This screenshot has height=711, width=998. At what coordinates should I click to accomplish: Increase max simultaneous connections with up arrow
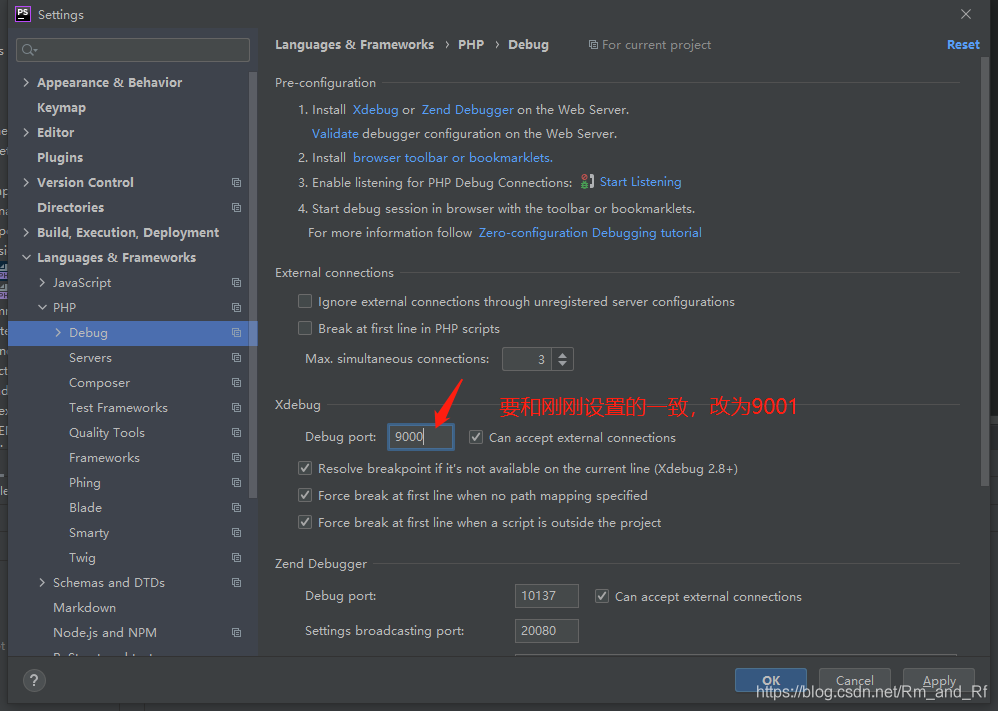(x=563, y=355)
